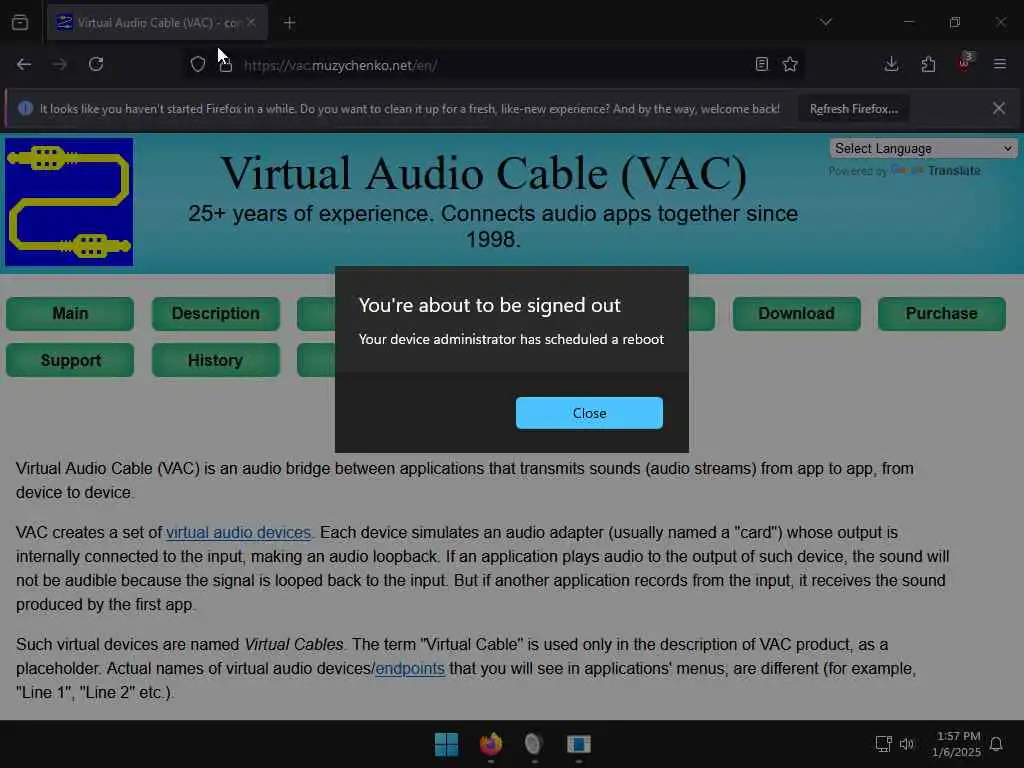Show site security lock information
The image size is (1024, 768).
point(226,65)
